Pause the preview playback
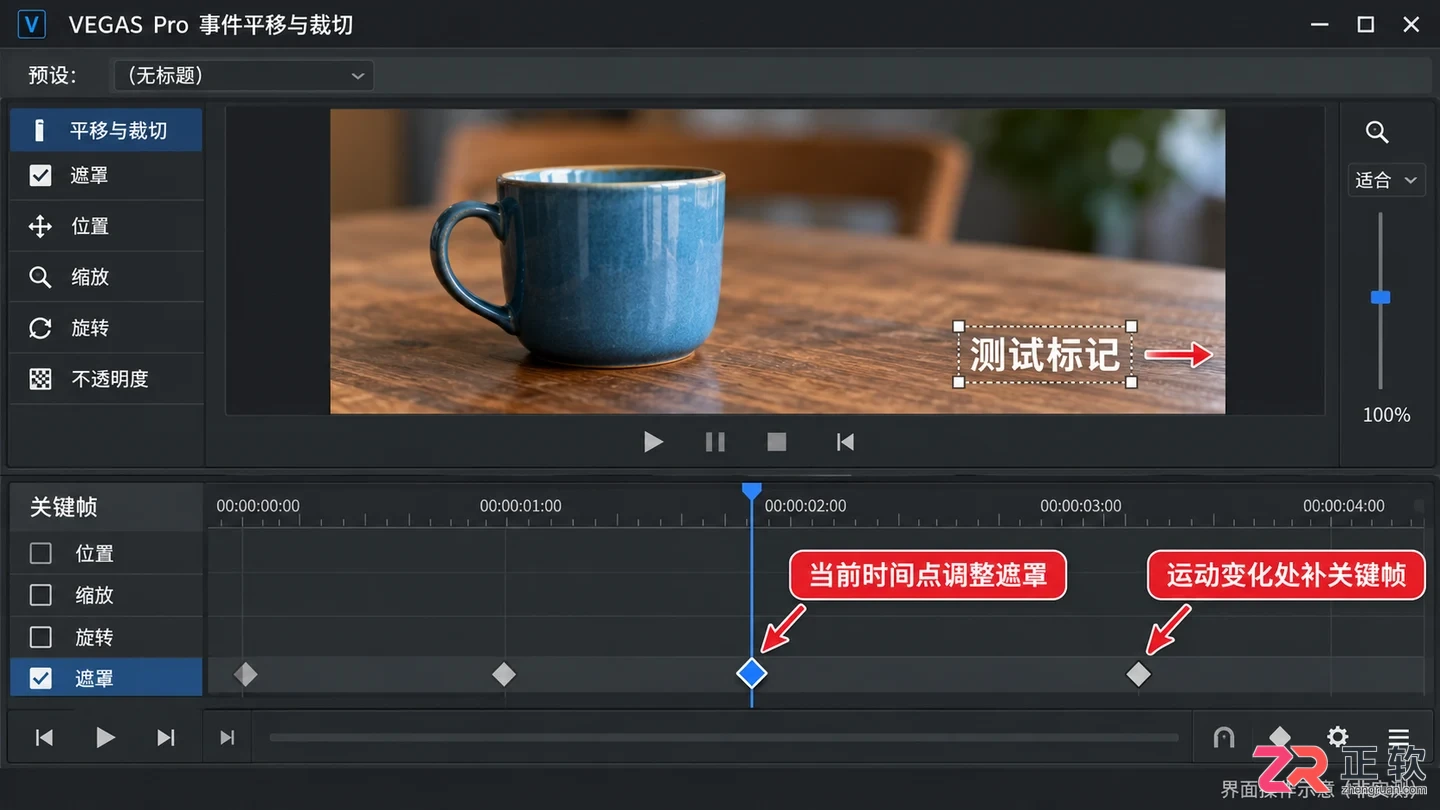 pos(715,442)
